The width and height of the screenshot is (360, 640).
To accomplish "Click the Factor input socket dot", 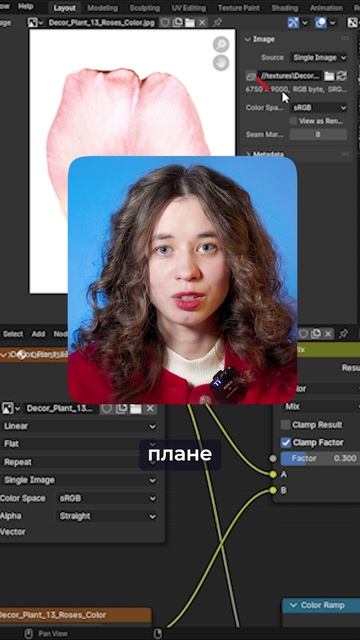I will (x=273, y=458).
